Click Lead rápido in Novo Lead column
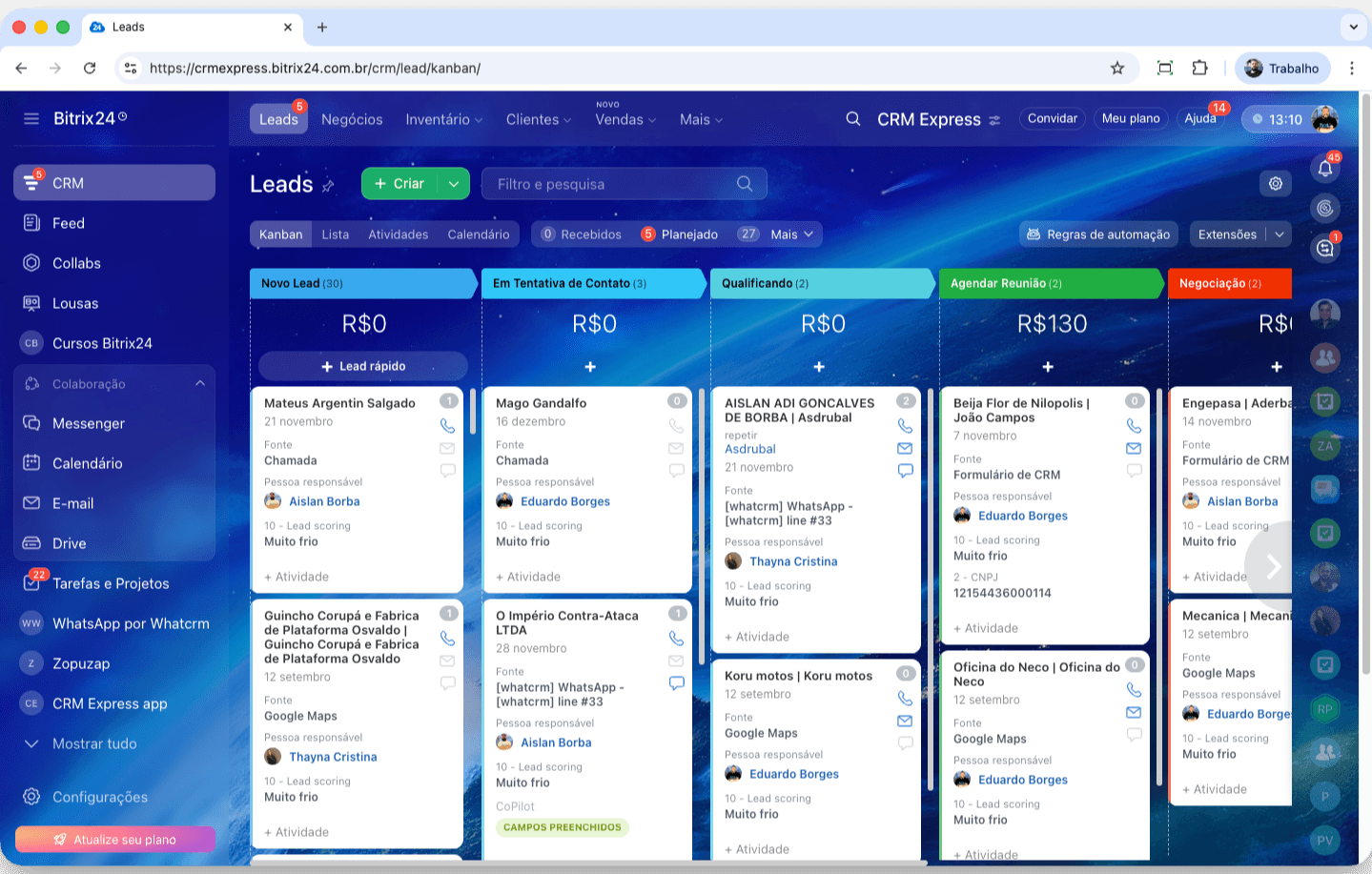This screenshot has width=1372, height=874. pos(363,366)
